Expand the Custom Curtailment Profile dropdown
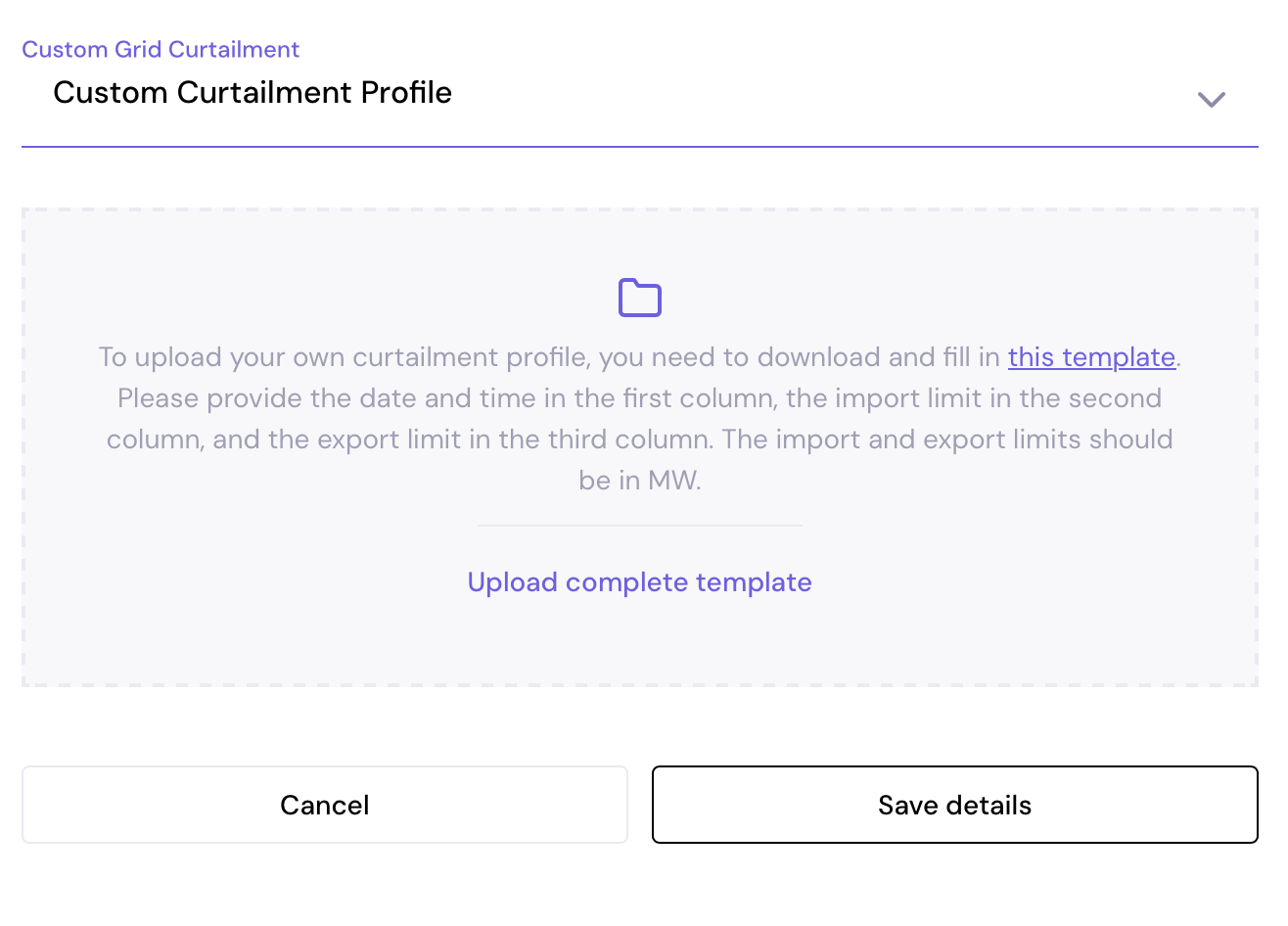 [1212, 99]
